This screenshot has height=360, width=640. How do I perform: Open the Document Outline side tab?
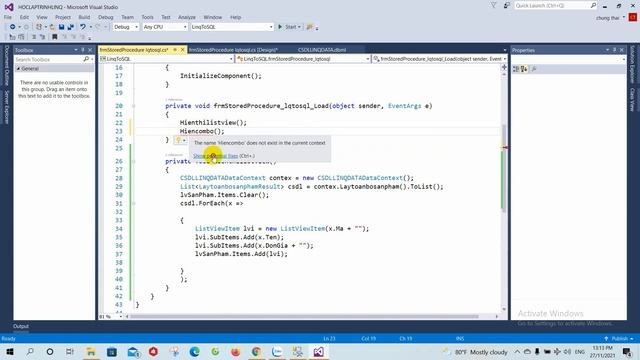pos(7,66)
